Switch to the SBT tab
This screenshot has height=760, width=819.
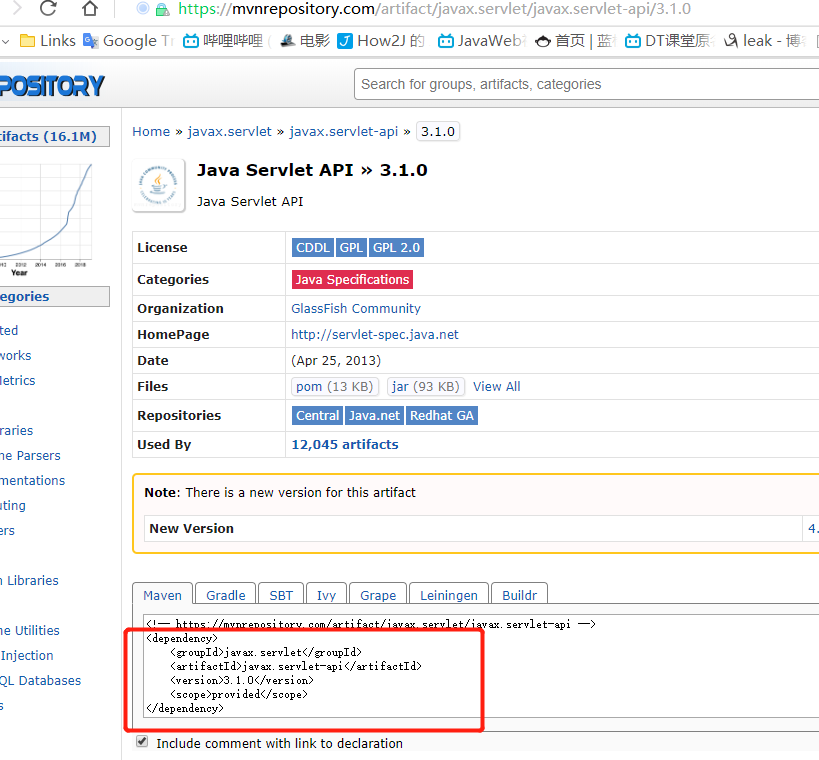click(281, 595)
